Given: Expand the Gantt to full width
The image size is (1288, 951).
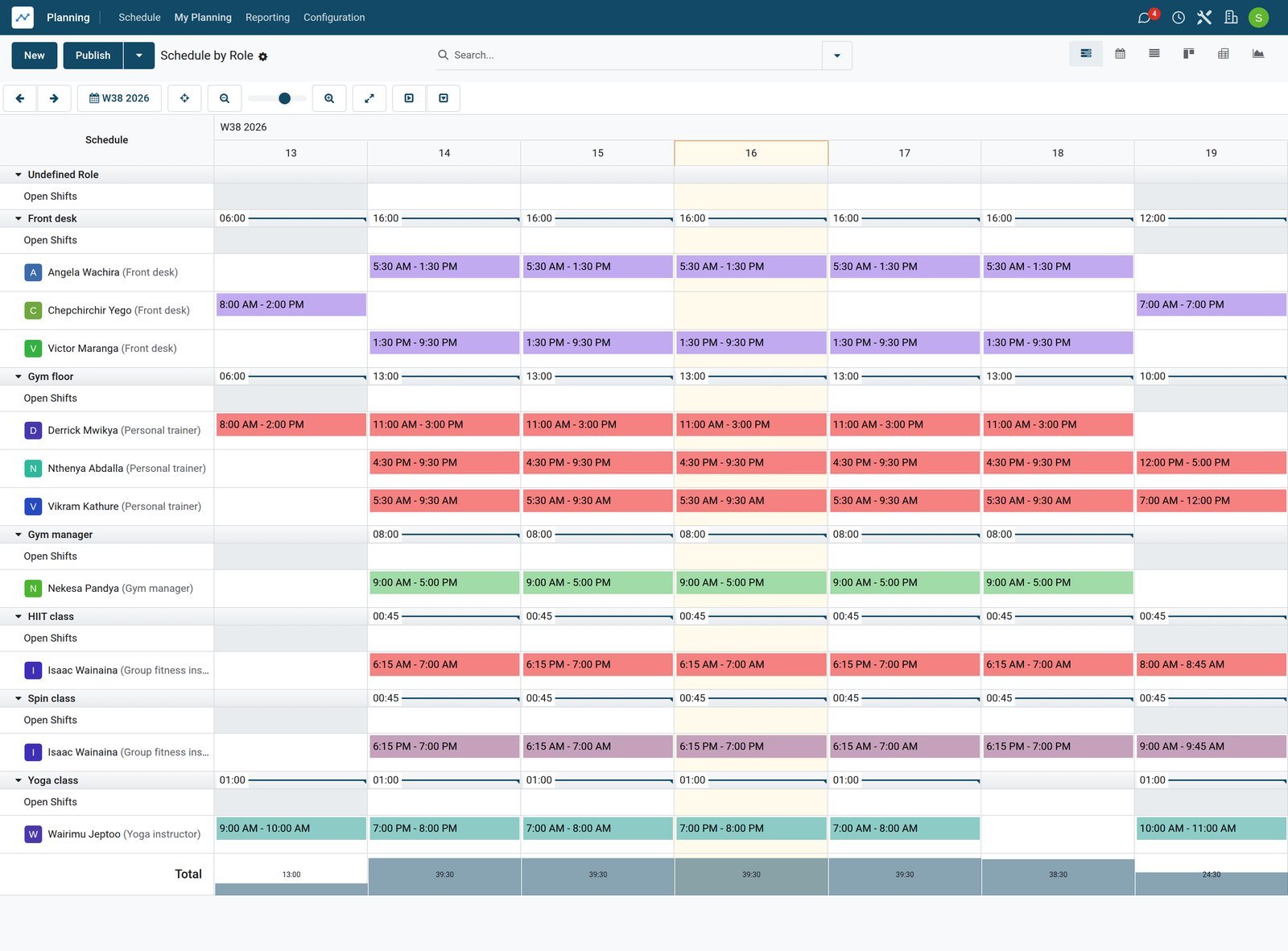Looking at the screenshot, I should pyautogui.click(x=369, y=98).
